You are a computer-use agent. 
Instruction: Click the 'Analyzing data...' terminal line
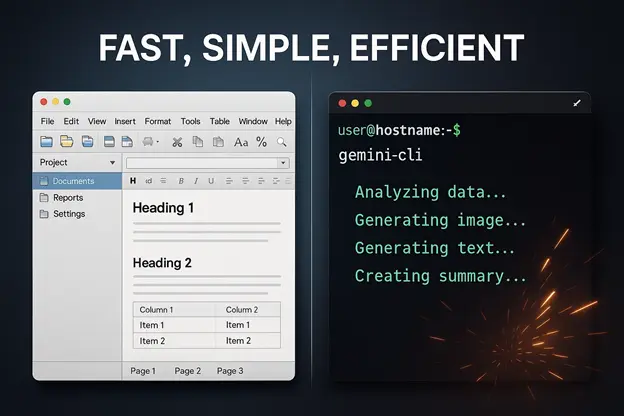click(430, 192)
